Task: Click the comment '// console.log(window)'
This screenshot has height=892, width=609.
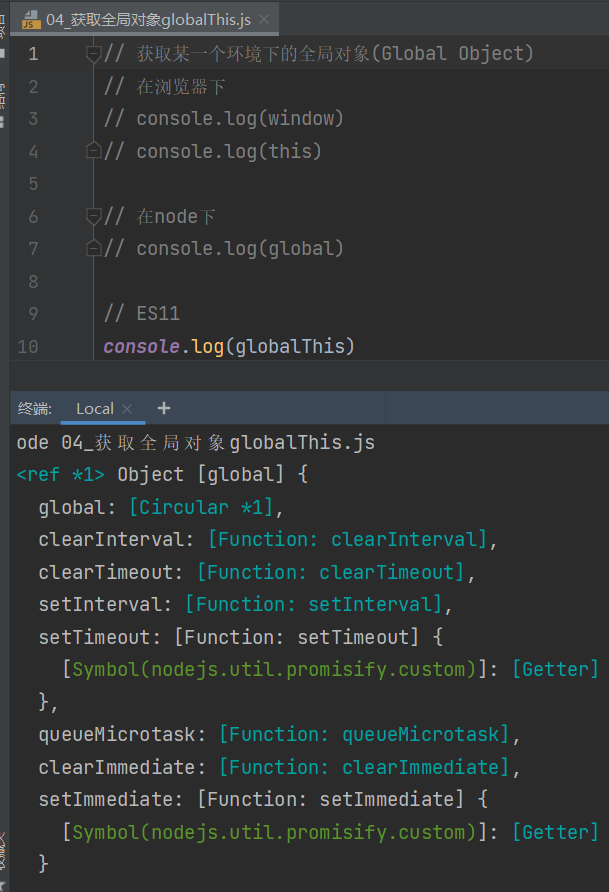Action: click(x=223, y=119)
